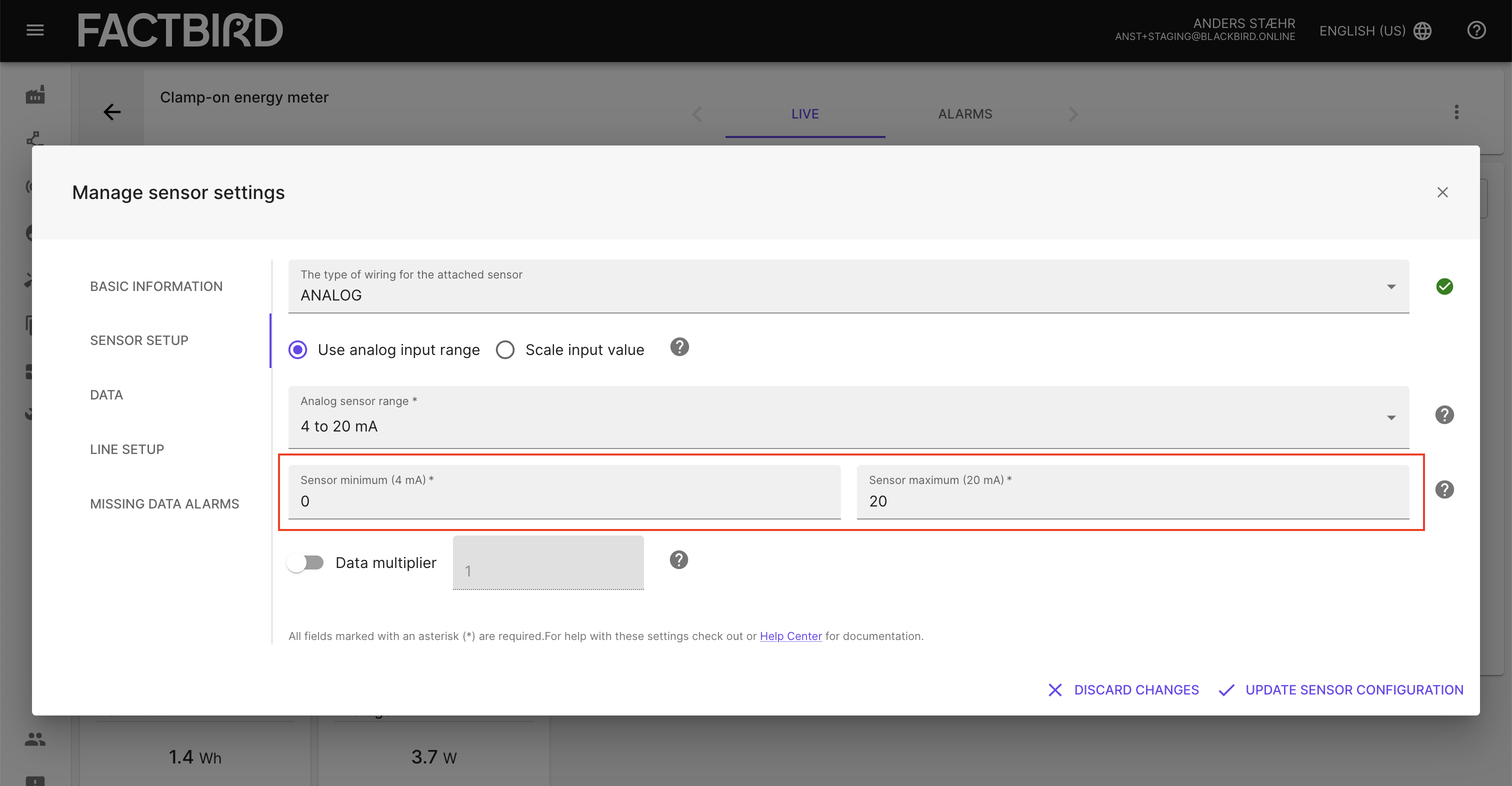
Task: Switch to the ALARMS tab
Action: [x=965, y=114]
